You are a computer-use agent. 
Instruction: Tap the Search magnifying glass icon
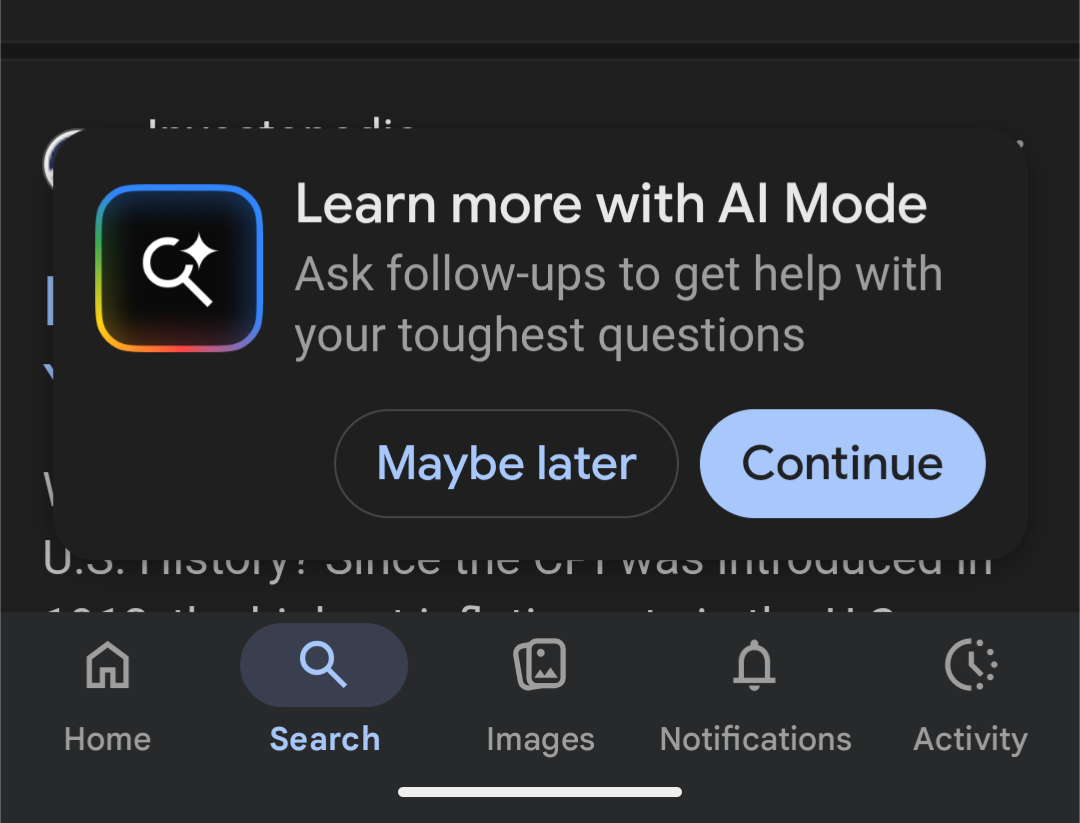pos(323,665)
